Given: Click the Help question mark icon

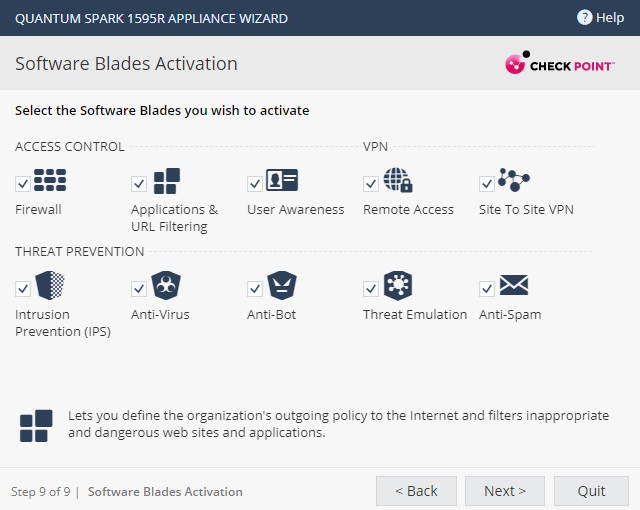Looking at the screenshot, I should (584, 18).
